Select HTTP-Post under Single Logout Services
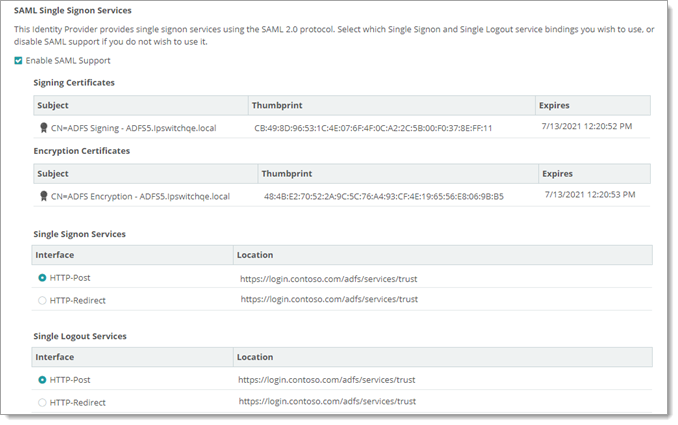The width and height of the screenshot is (678, 425). [42, 380]
